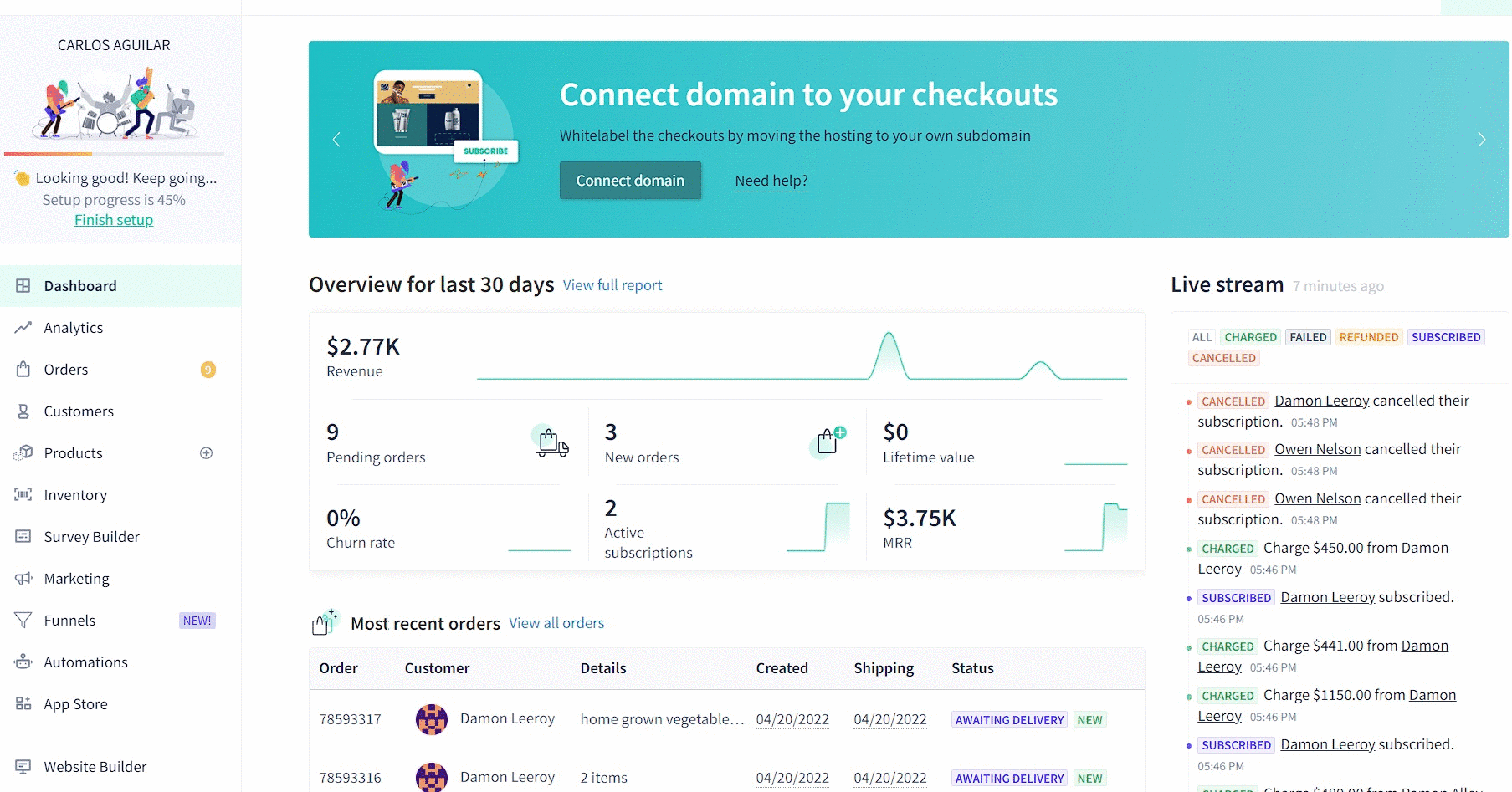Open the Marketing menu item
This screenshot has width=1512, height=792.
point(120,579)
